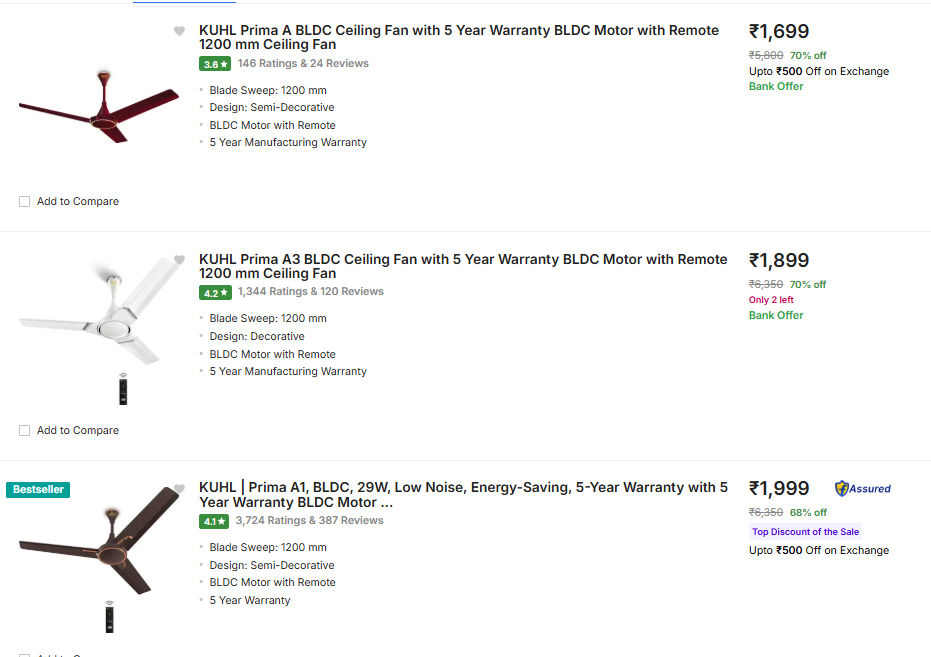Open KUHL Prima A1 29W fan title

point(463,494)
